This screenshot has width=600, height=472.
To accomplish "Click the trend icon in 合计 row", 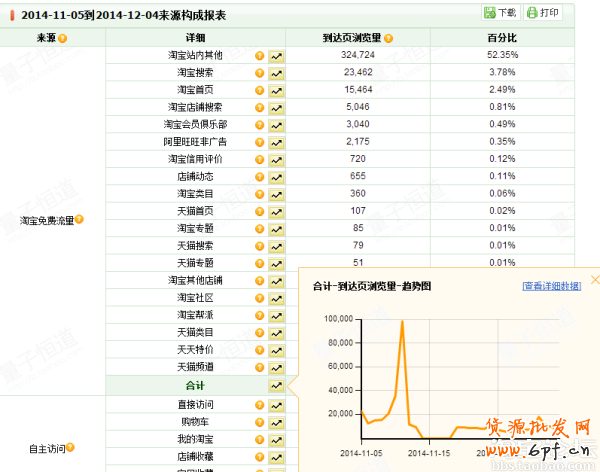I will [x=276, y=385].
